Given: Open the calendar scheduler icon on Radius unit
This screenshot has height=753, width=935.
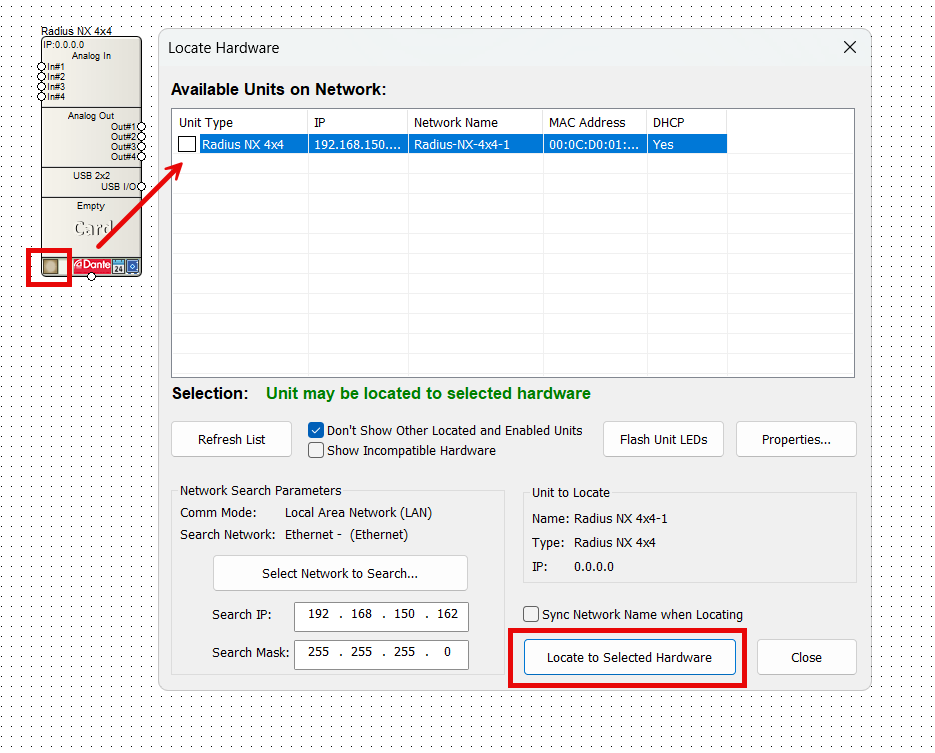Looking at the screenshot, I should click(118, 267).
